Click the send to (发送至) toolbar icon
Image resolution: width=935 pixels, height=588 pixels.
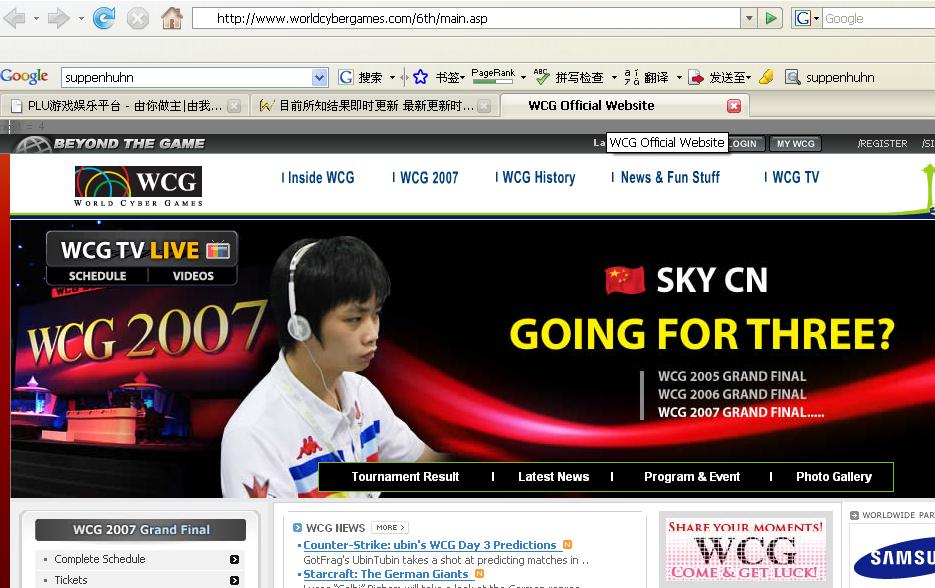(696, 77)
